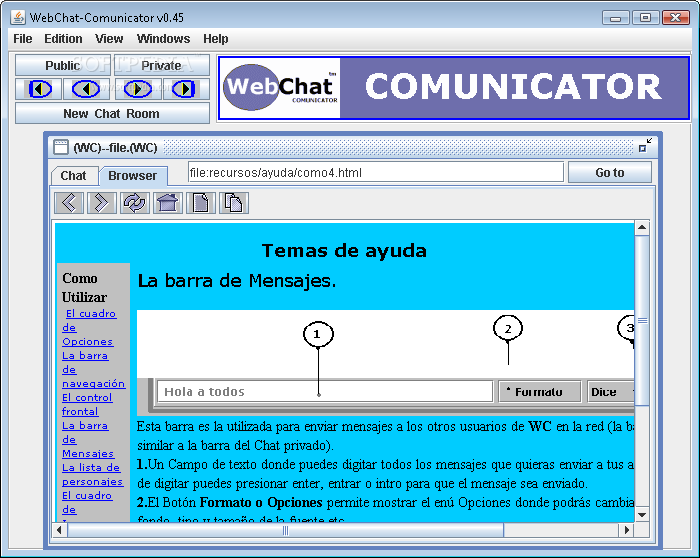
Task: Click horizontal scrollbar right arrow
Action: pos(626,530)
